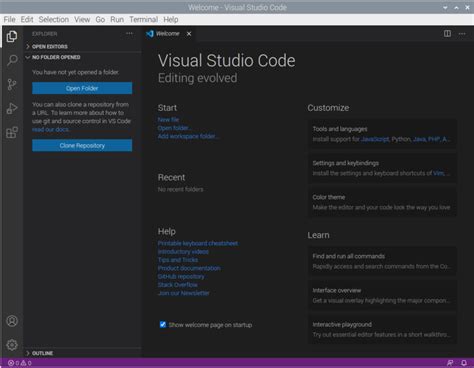Screen dimensions: 474x368
Task: Open the Run and Debug view icon
Action: [12, 108]
